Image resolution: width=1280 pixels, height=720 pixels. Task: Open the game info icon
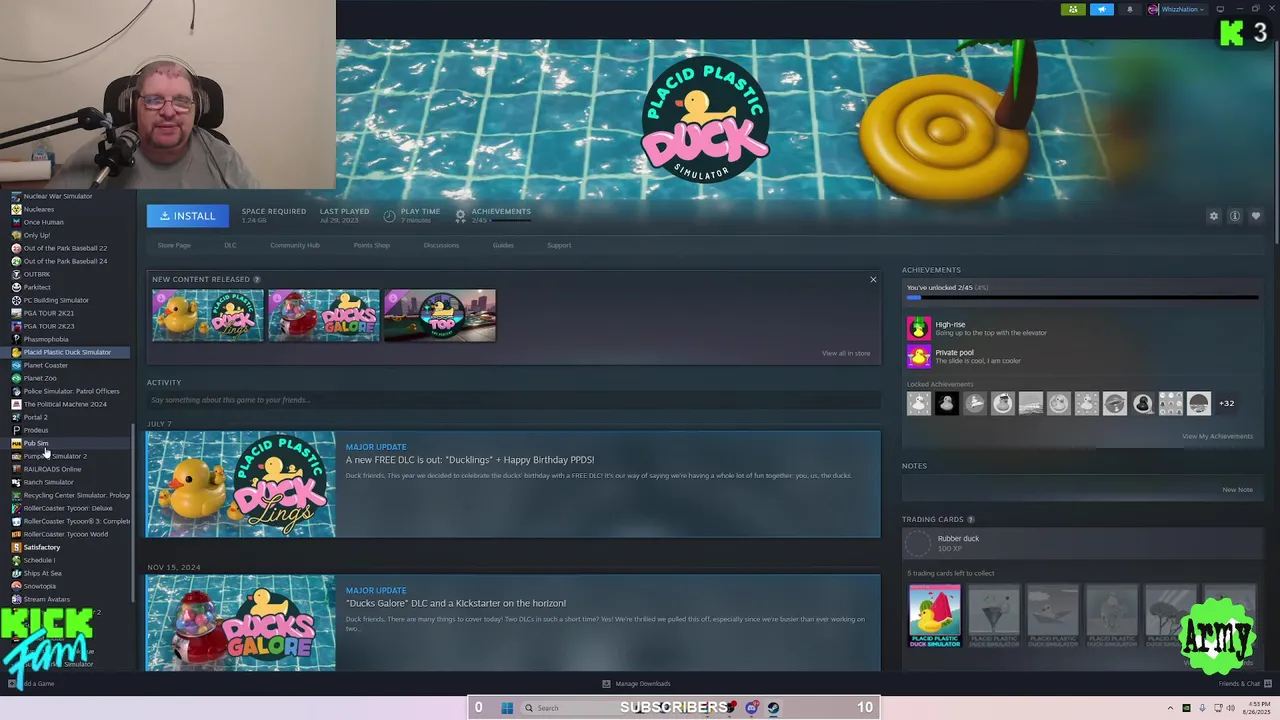1235,216
